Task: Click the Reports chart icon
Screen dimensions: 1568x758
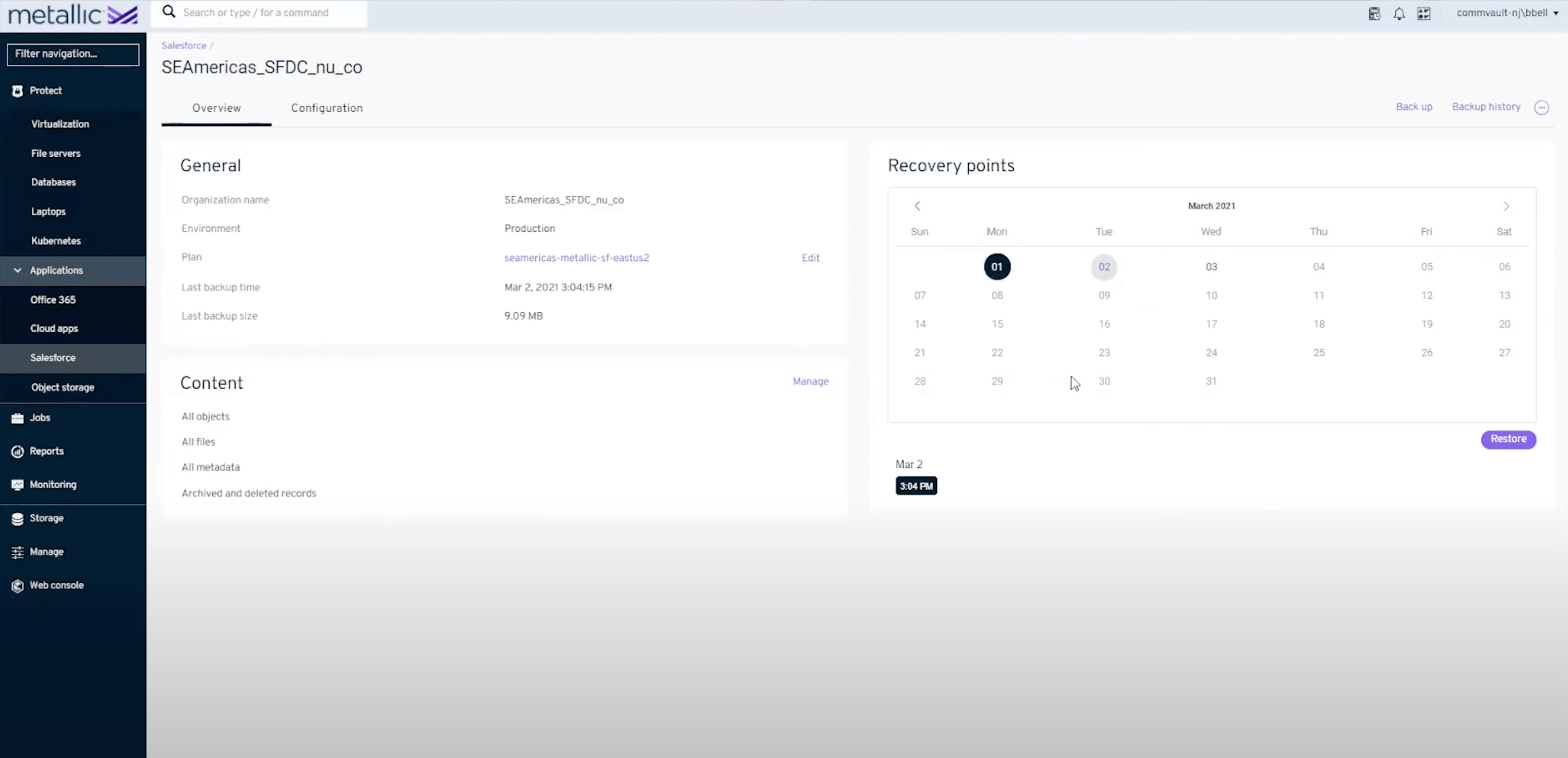Action: pos(17,451)
